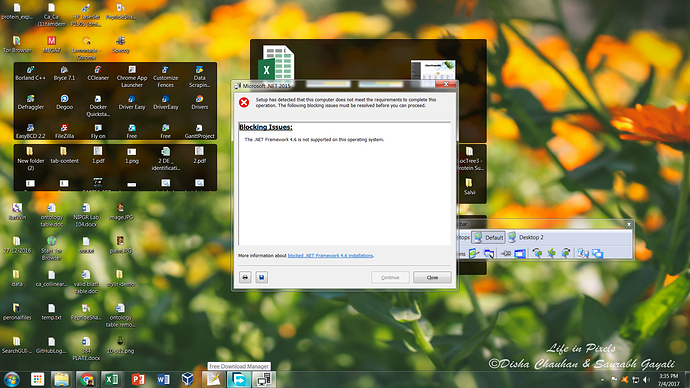Select the 27-12-2016 folder
The image size is (690, 388).
click(17, 245)
